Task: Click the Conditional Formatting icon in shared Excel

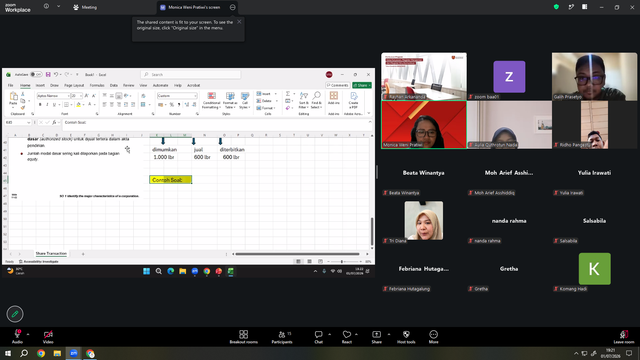Action: pyautogui.click(x=211, y=96)
